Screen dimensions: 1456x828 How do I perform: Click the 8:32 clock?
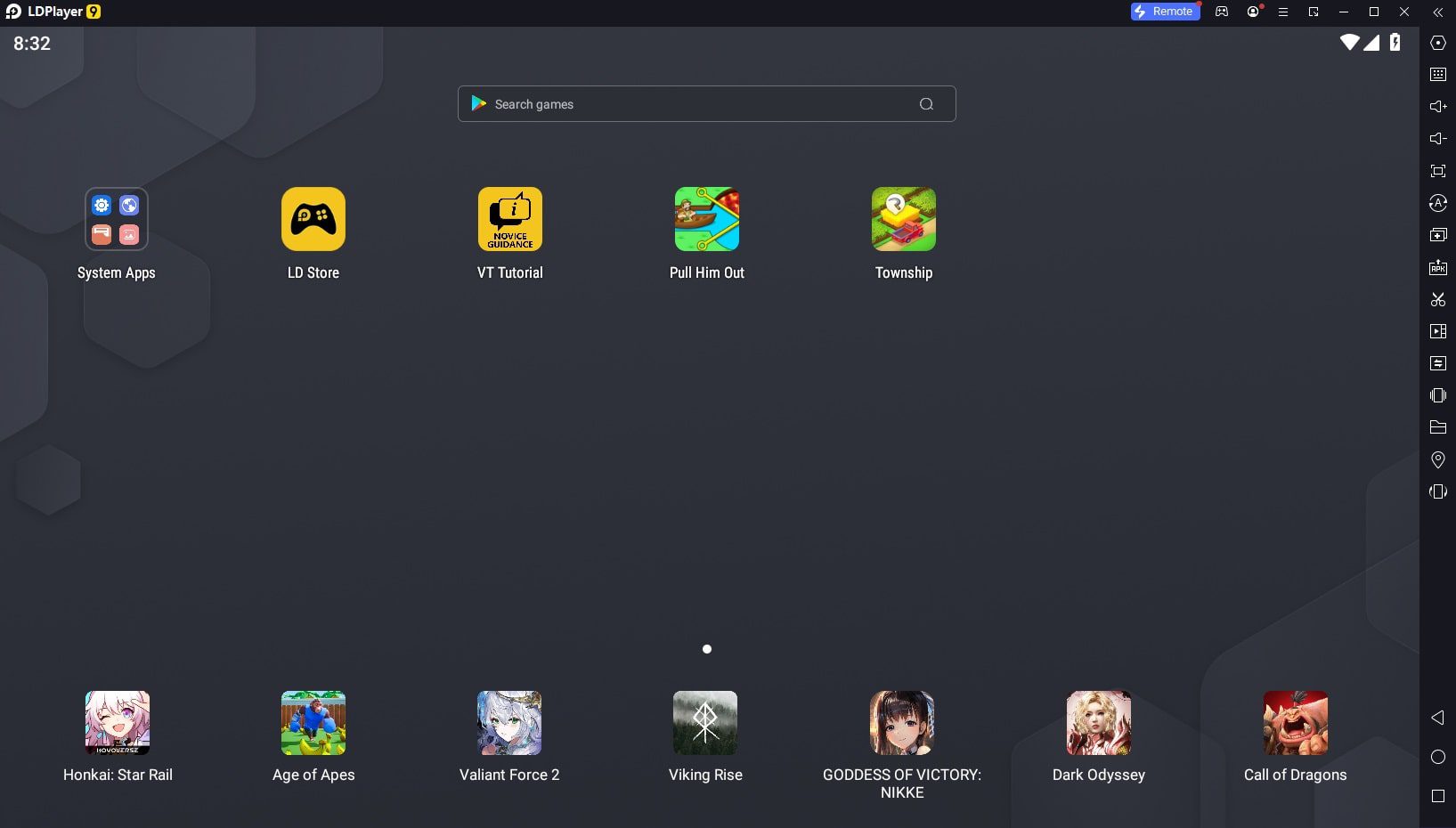(32, 44)
